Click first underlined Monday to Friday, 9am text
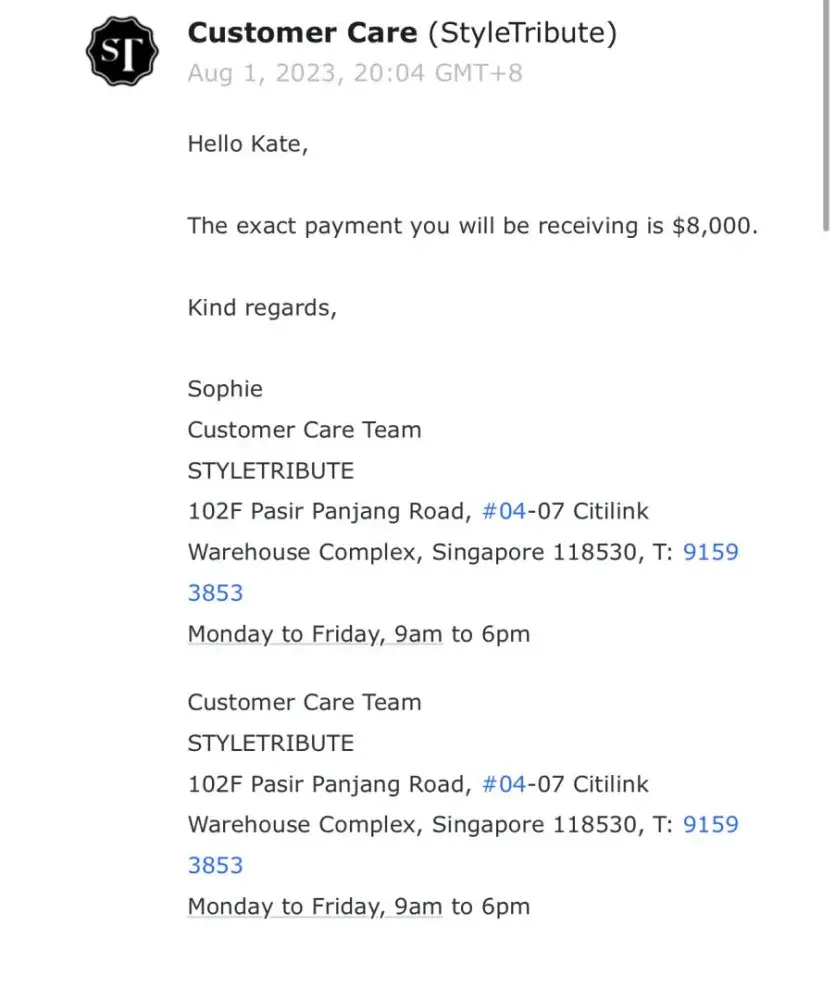The width and height of the screenshot is (835, 1000). point(314,634)
